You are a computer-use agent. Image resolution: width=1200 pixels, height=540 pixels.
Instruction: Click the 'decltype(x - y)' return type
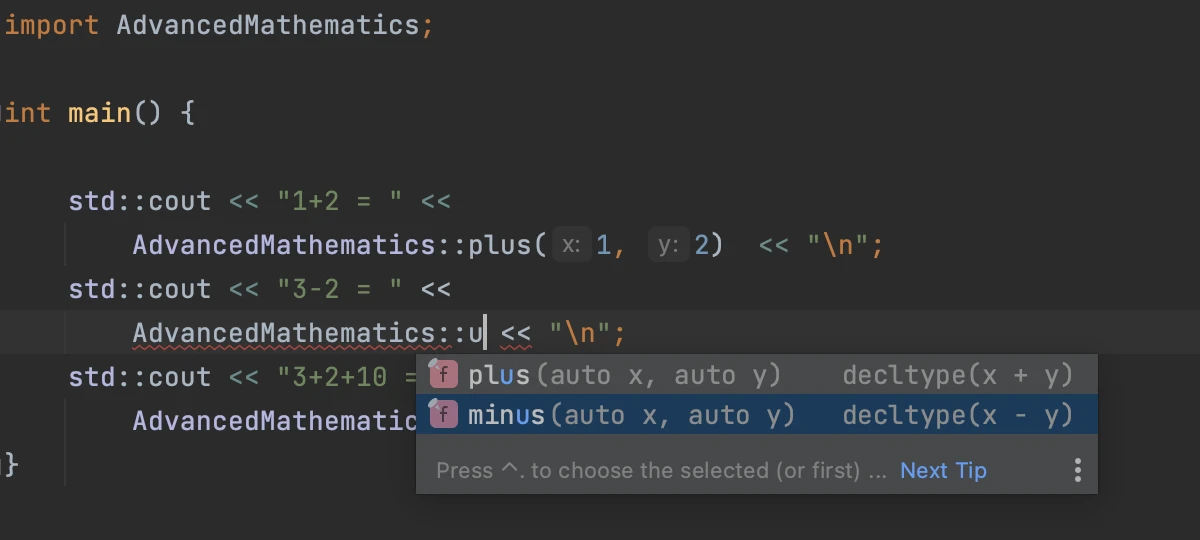click(x=958, y=415)
